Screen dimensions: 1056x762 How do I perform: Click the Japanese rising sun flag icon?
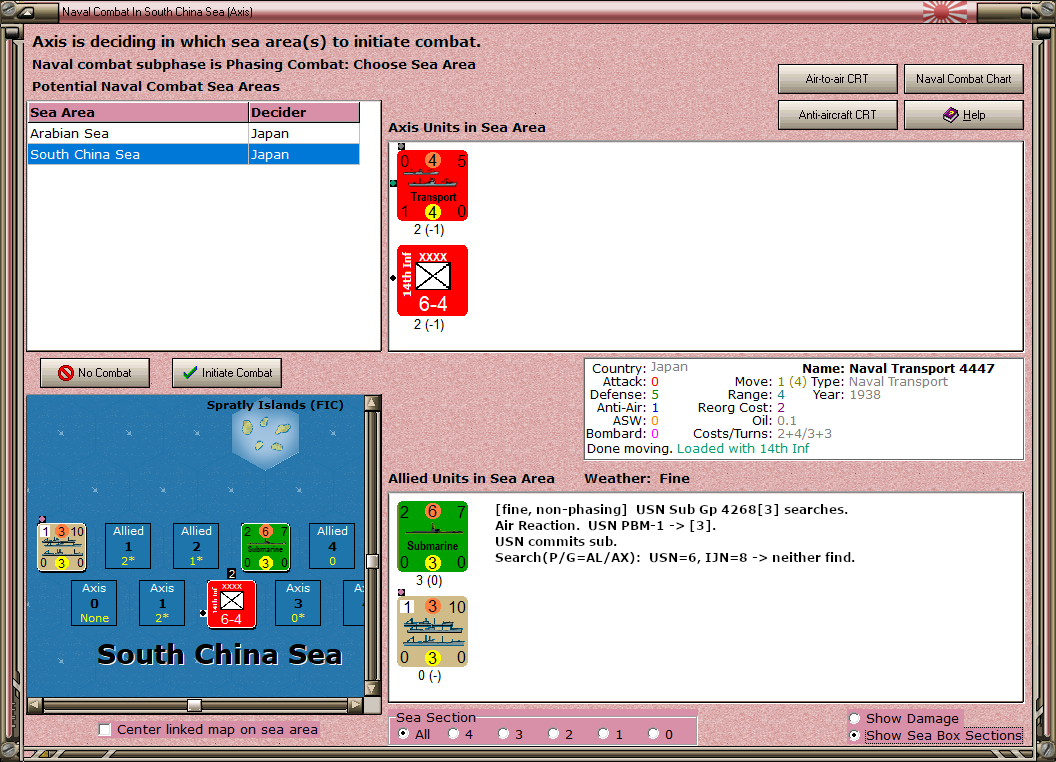point(944,12)
